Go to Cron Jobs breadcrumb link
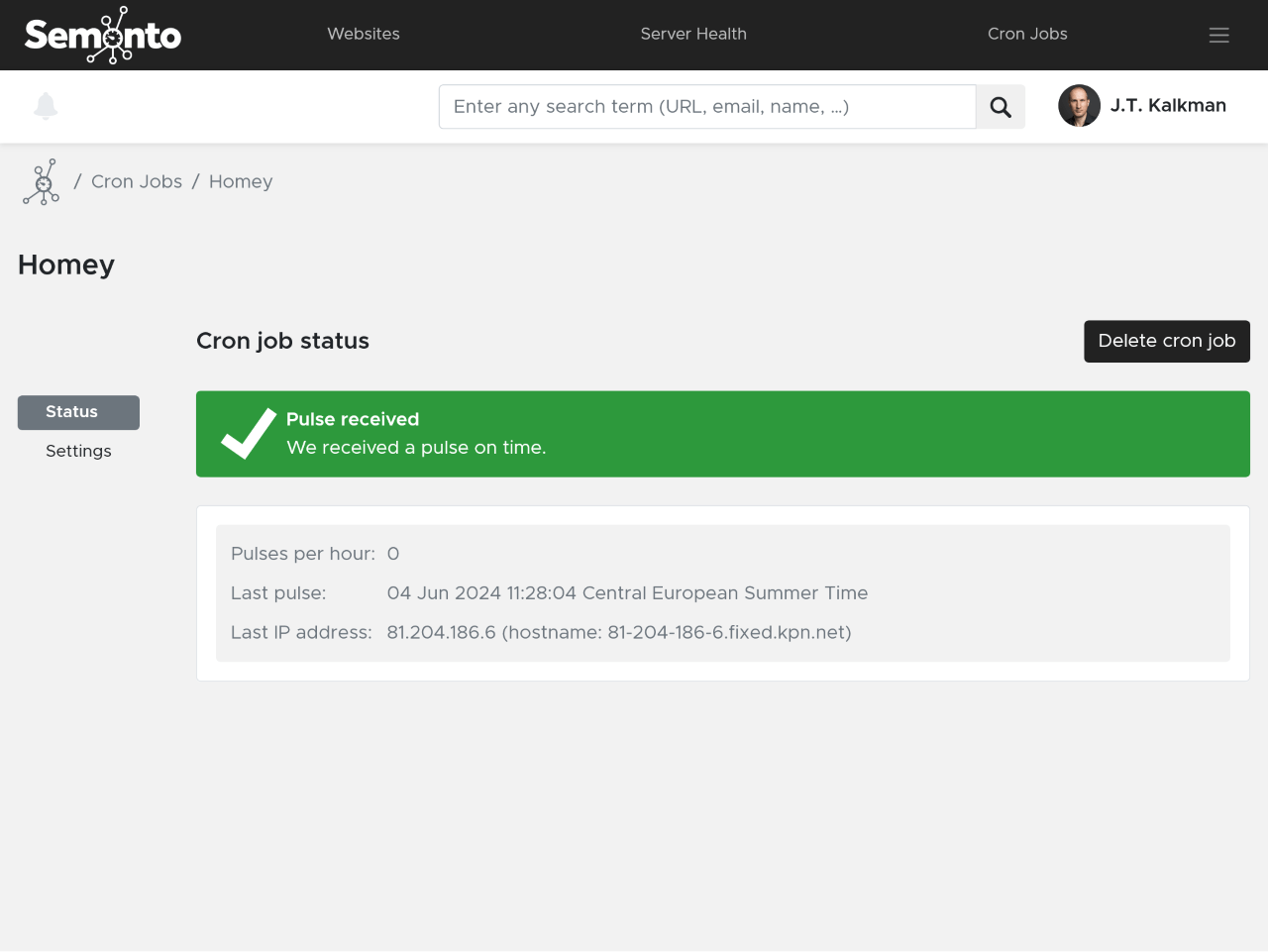Screen dimensions: 1268x952 click(137, 181)
